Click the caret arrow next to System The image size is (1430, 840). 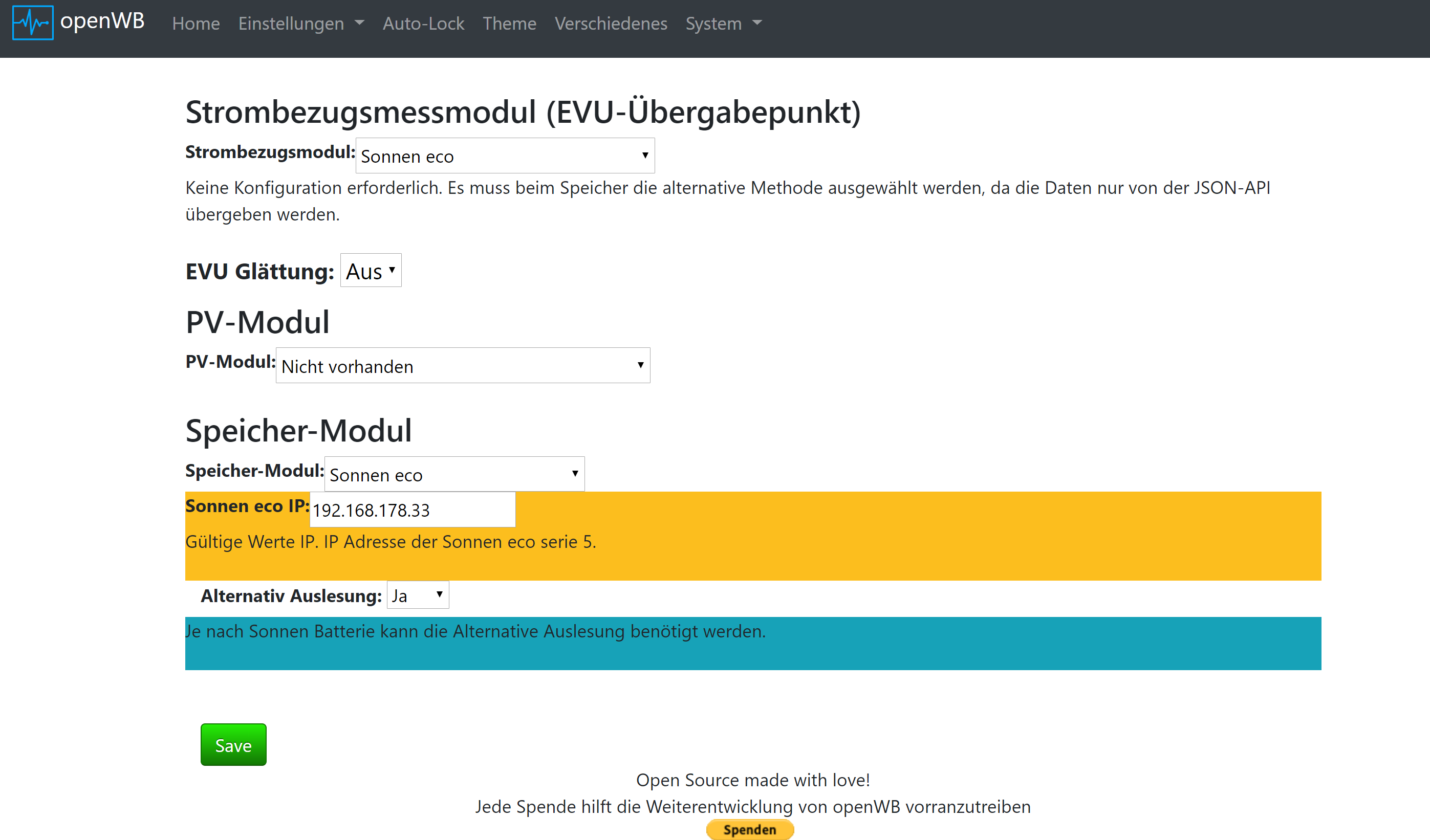(757, 23)
